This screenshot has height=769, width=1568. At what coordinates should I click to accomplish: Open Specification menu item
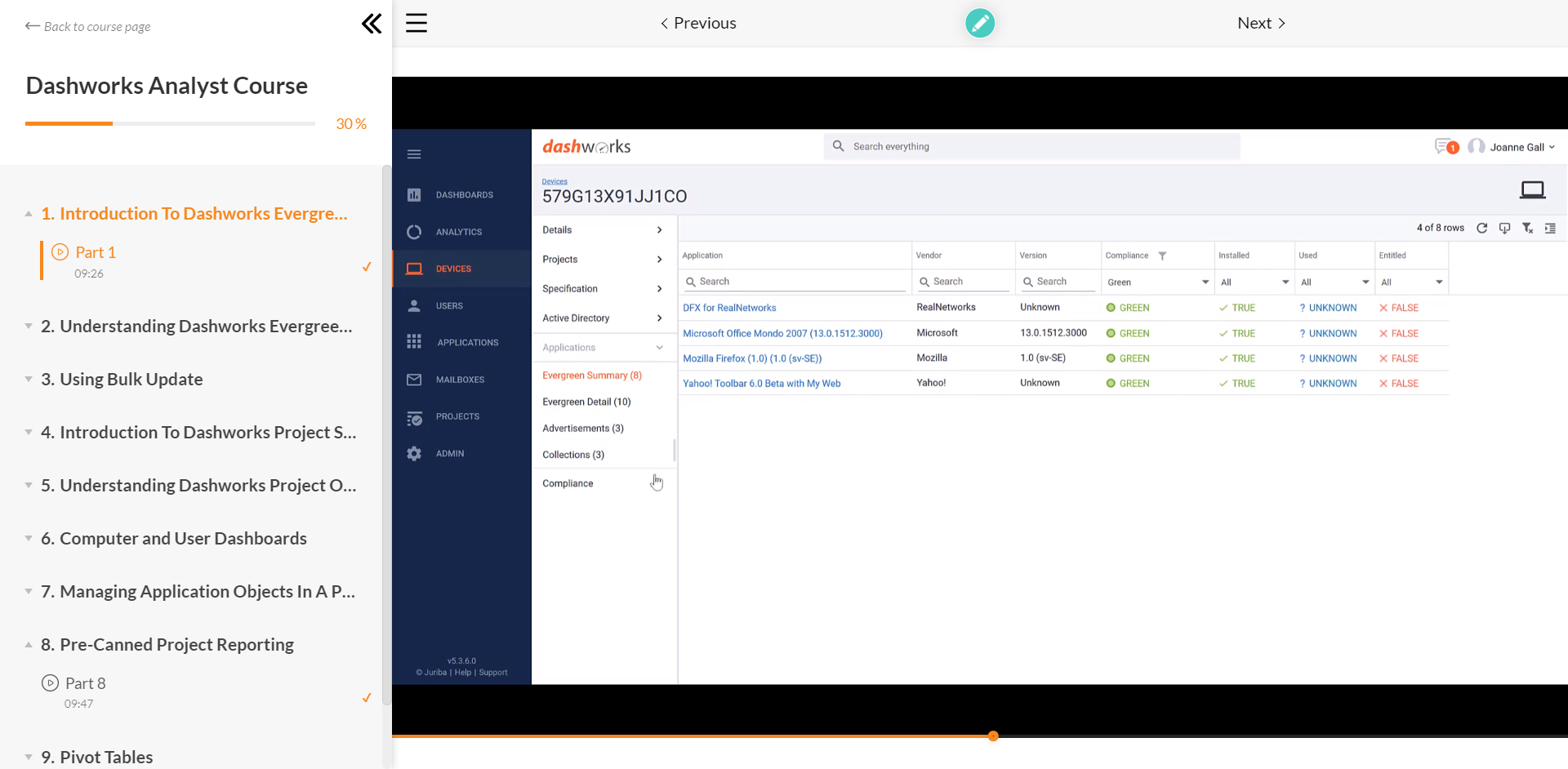tap(604, 289)
